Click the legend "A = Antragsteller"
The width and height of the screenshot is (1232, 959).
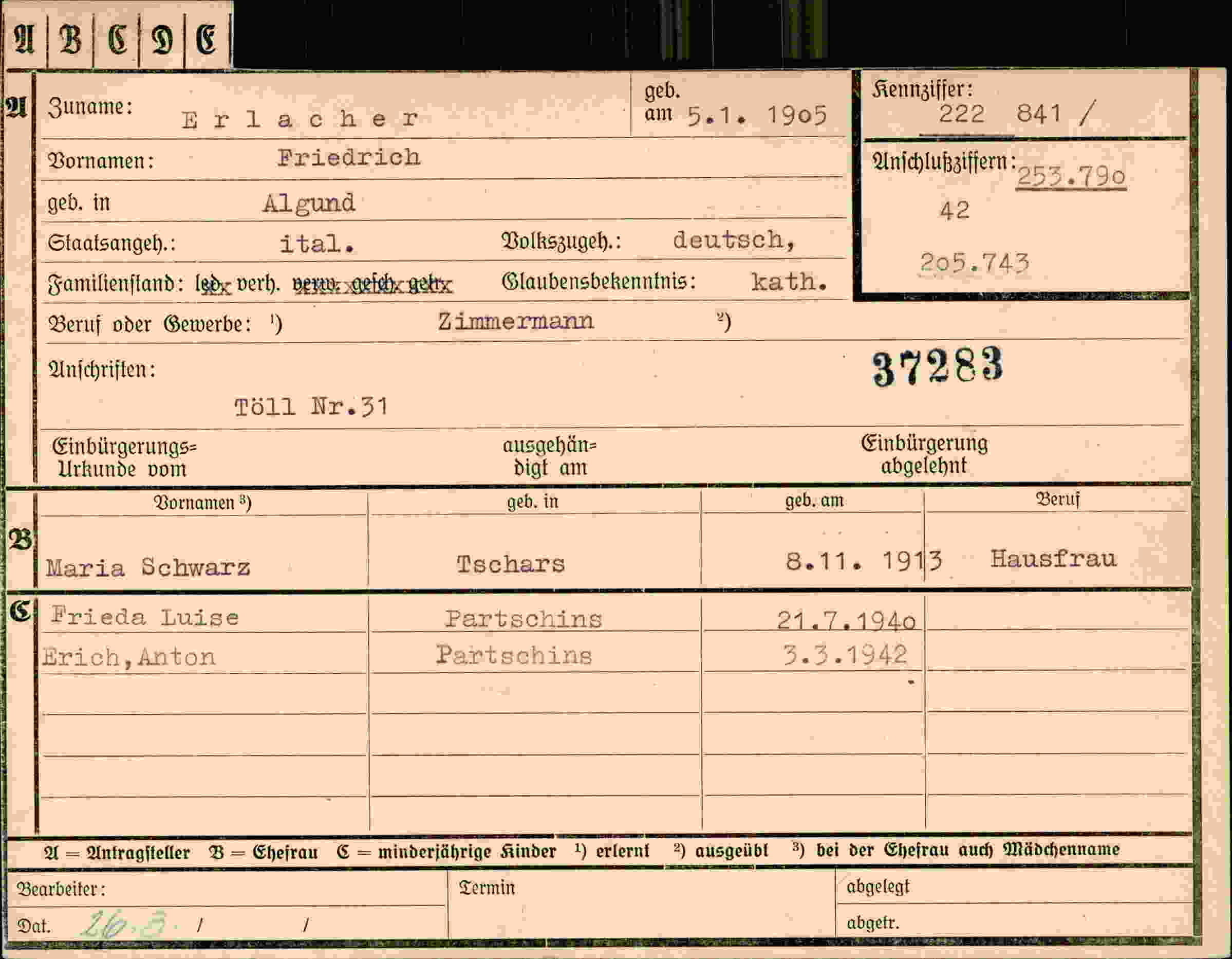(117, 852)
